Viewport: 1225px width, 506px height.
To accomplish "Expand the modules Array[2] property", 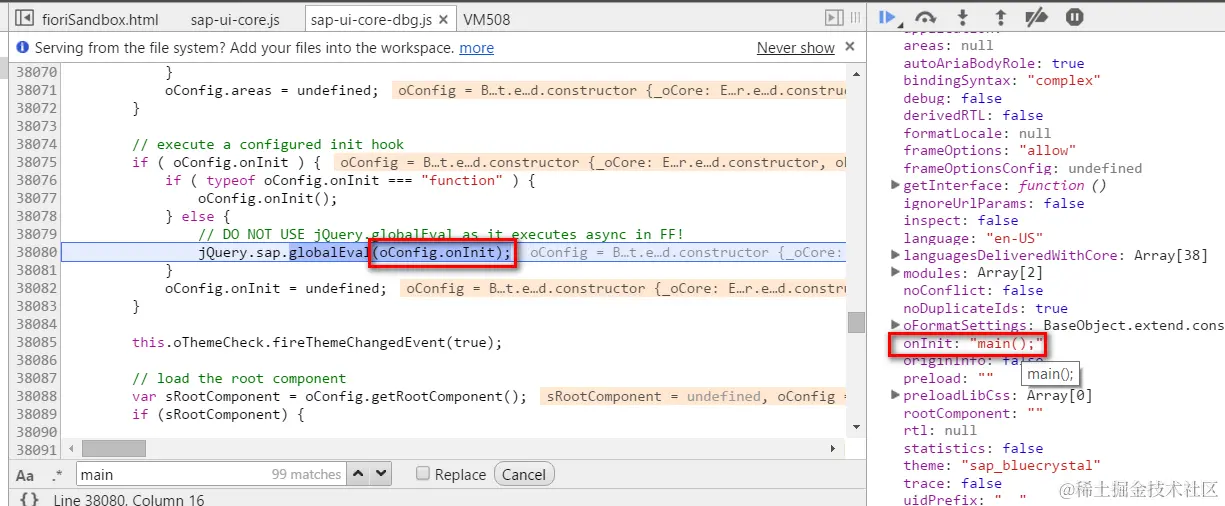I will pyautogui.click(x=896, y=273).
